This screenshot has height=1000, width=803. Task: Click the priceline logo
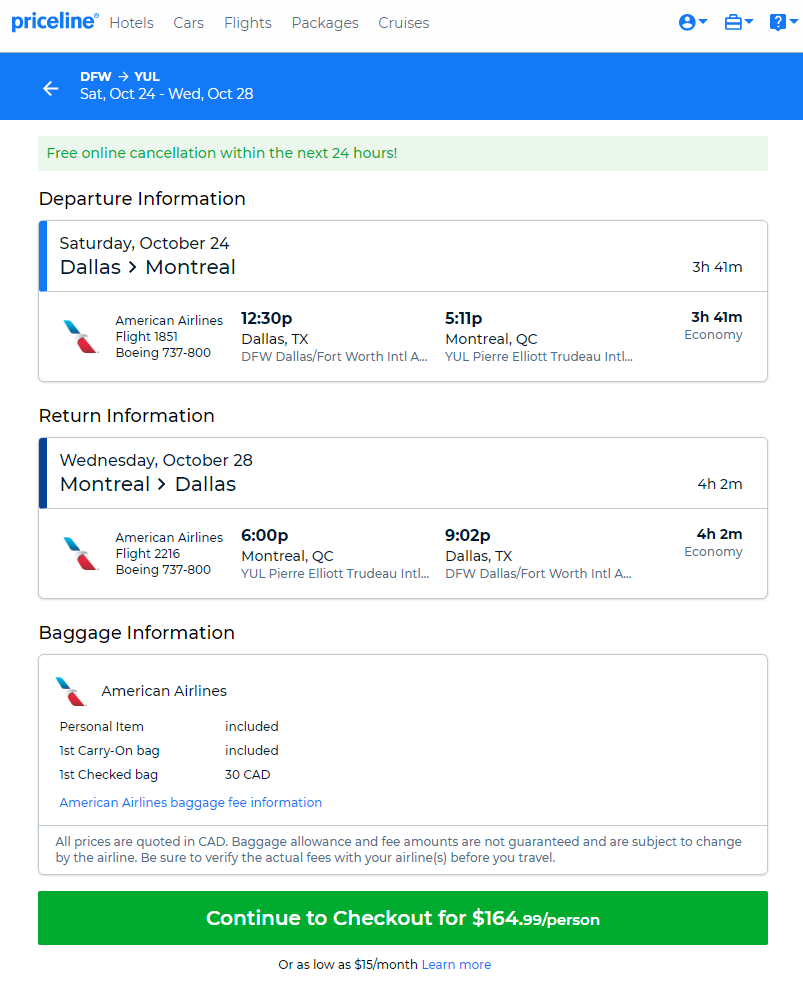click(x=55, y=22)
